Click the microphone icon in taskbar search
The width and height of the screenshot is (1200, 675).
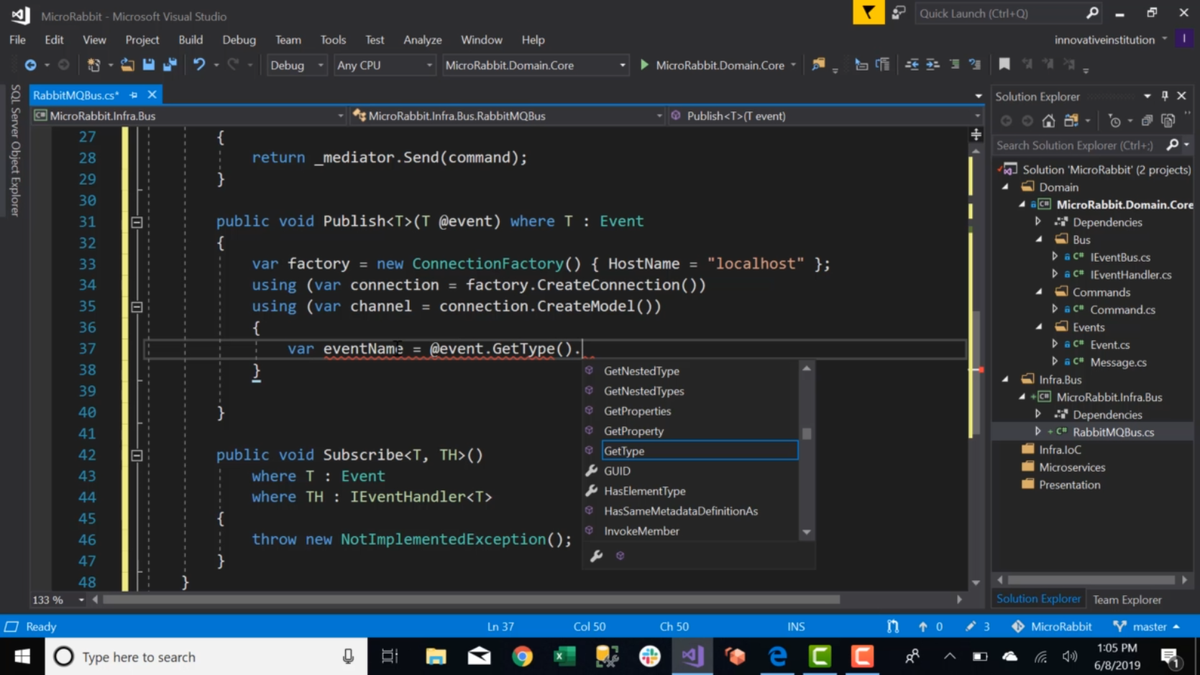point(348,657)
